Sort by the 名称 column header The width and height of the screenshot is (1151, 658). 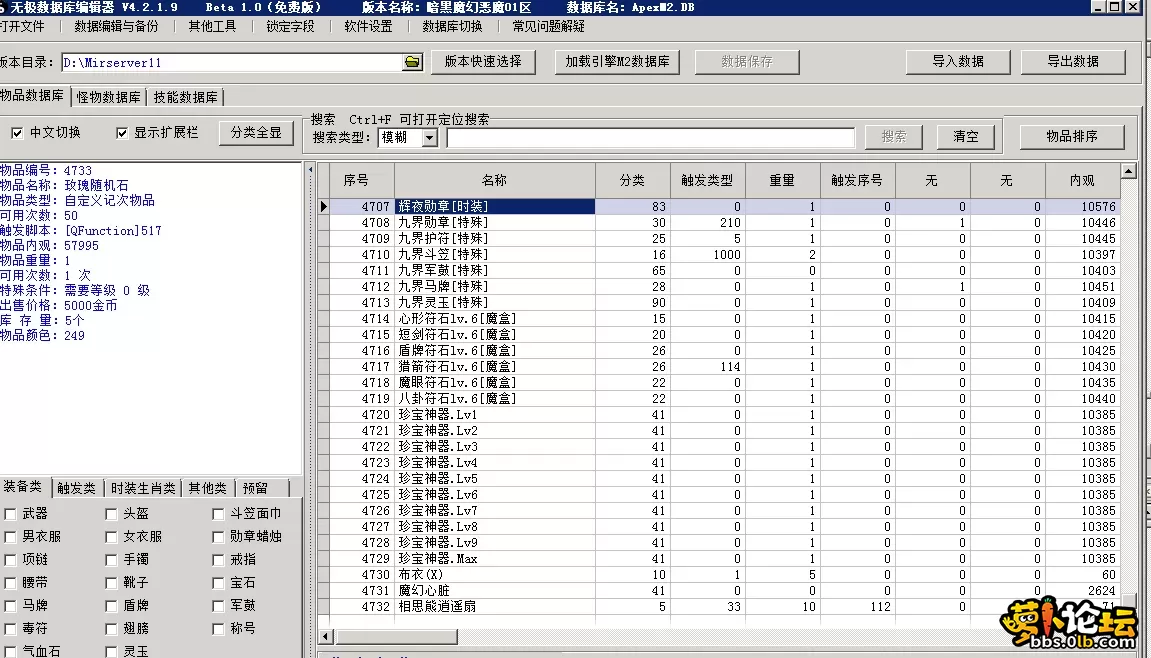495,181
